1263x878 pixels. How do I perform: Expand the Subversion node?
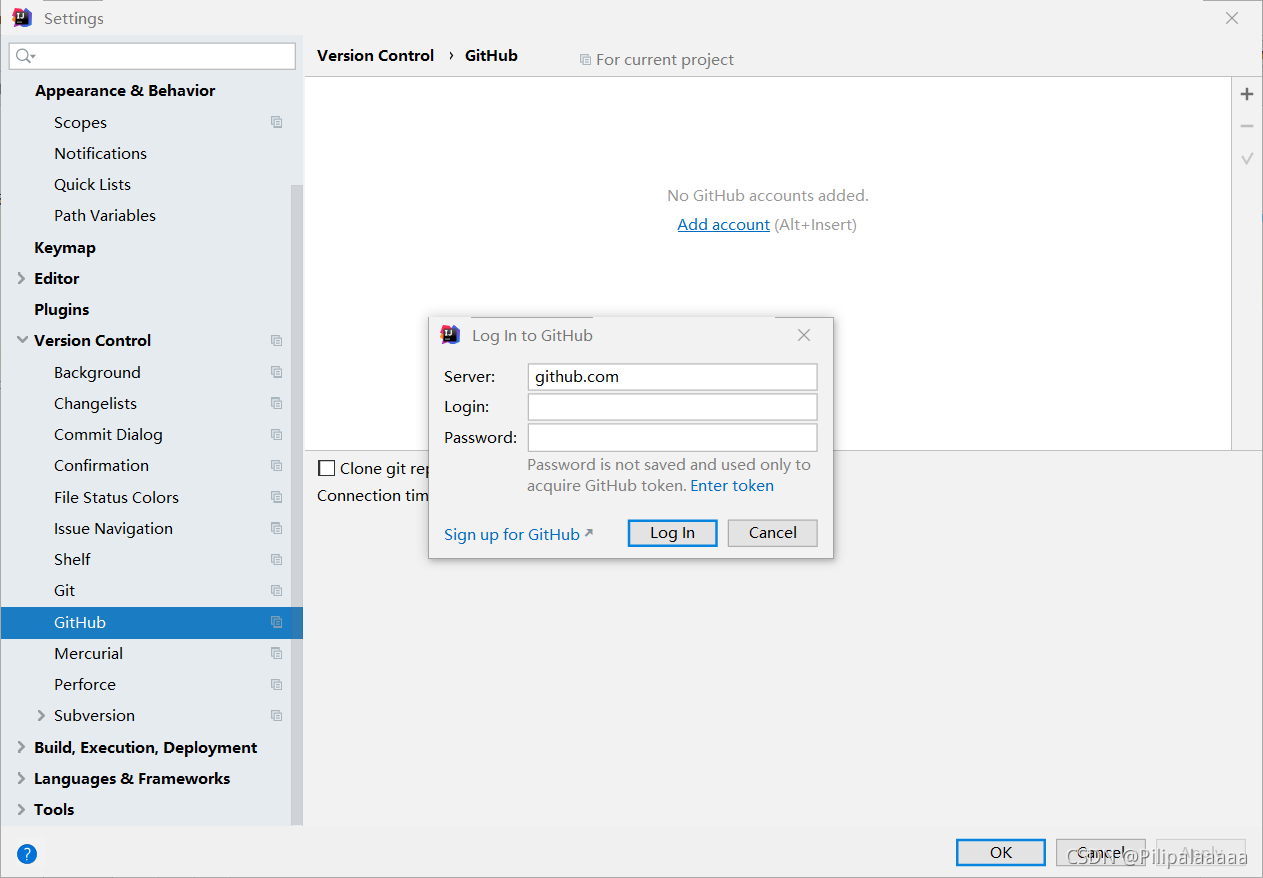(x=41, y=715)
